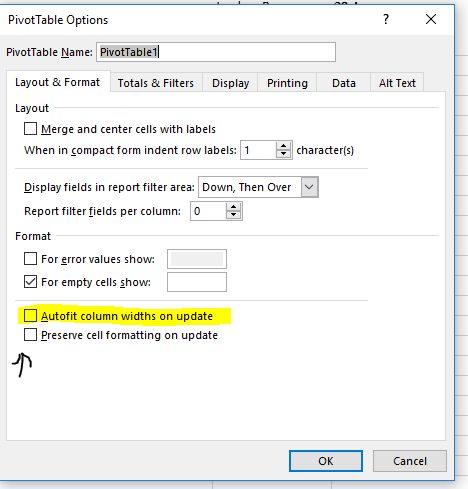Decrease indent row labels spinner value

click(x=284, y=154)
